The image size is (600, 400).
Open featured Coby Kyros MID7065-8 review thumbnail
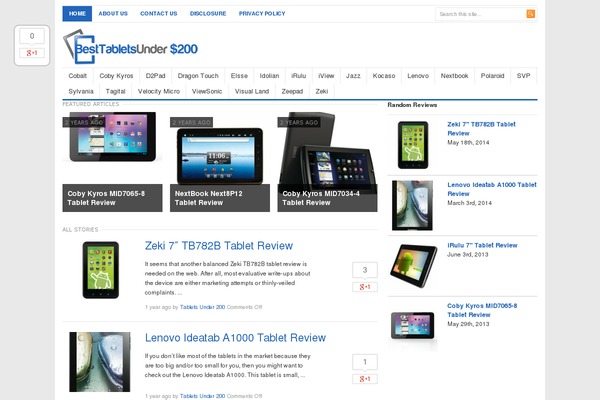112,147
